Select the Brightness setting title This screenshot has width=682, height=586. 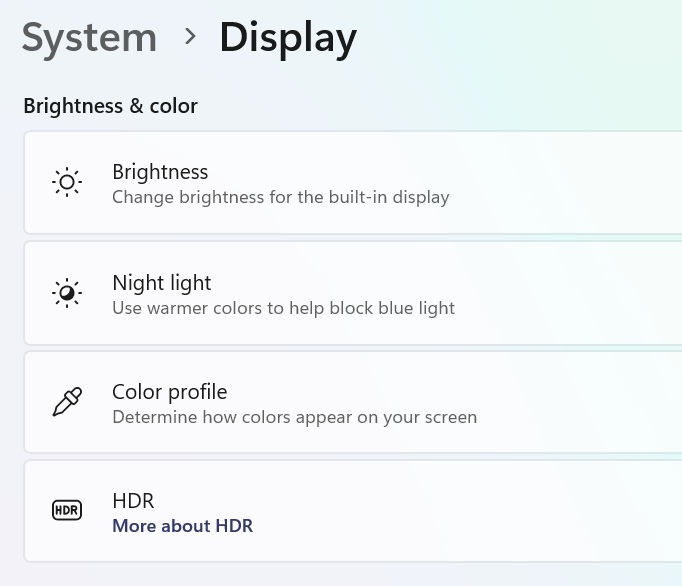pyautogui.click(x=160, y=172)
